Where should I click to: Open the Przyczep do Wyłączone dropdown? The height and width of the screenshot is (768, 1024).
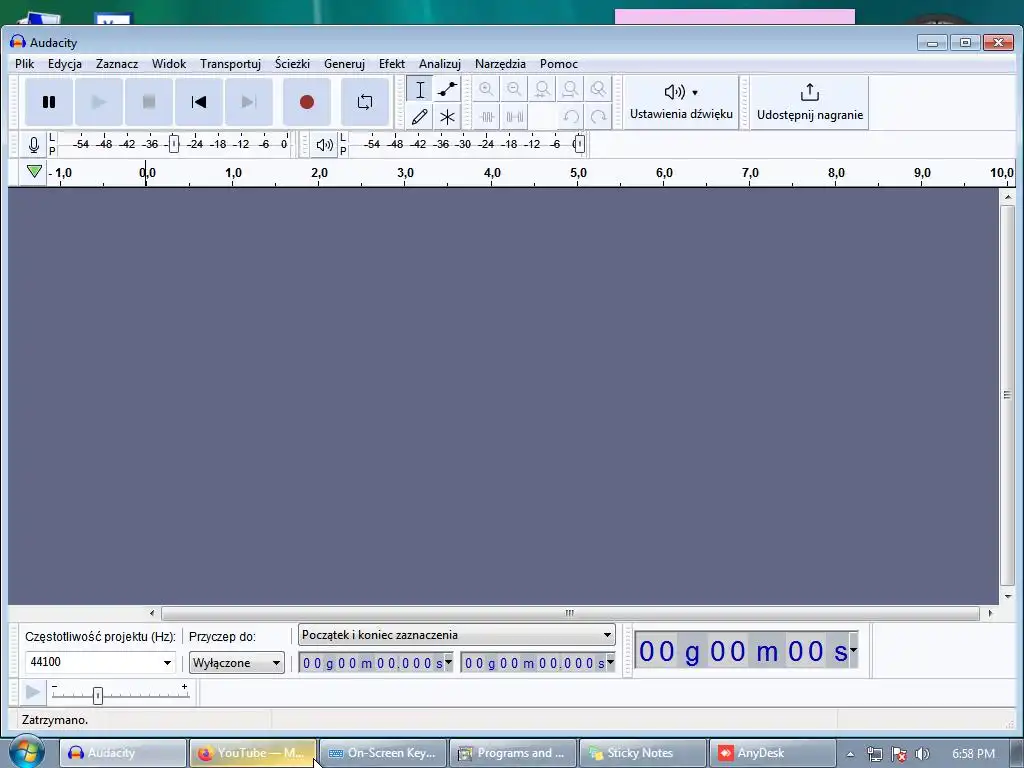pos(236,662)
